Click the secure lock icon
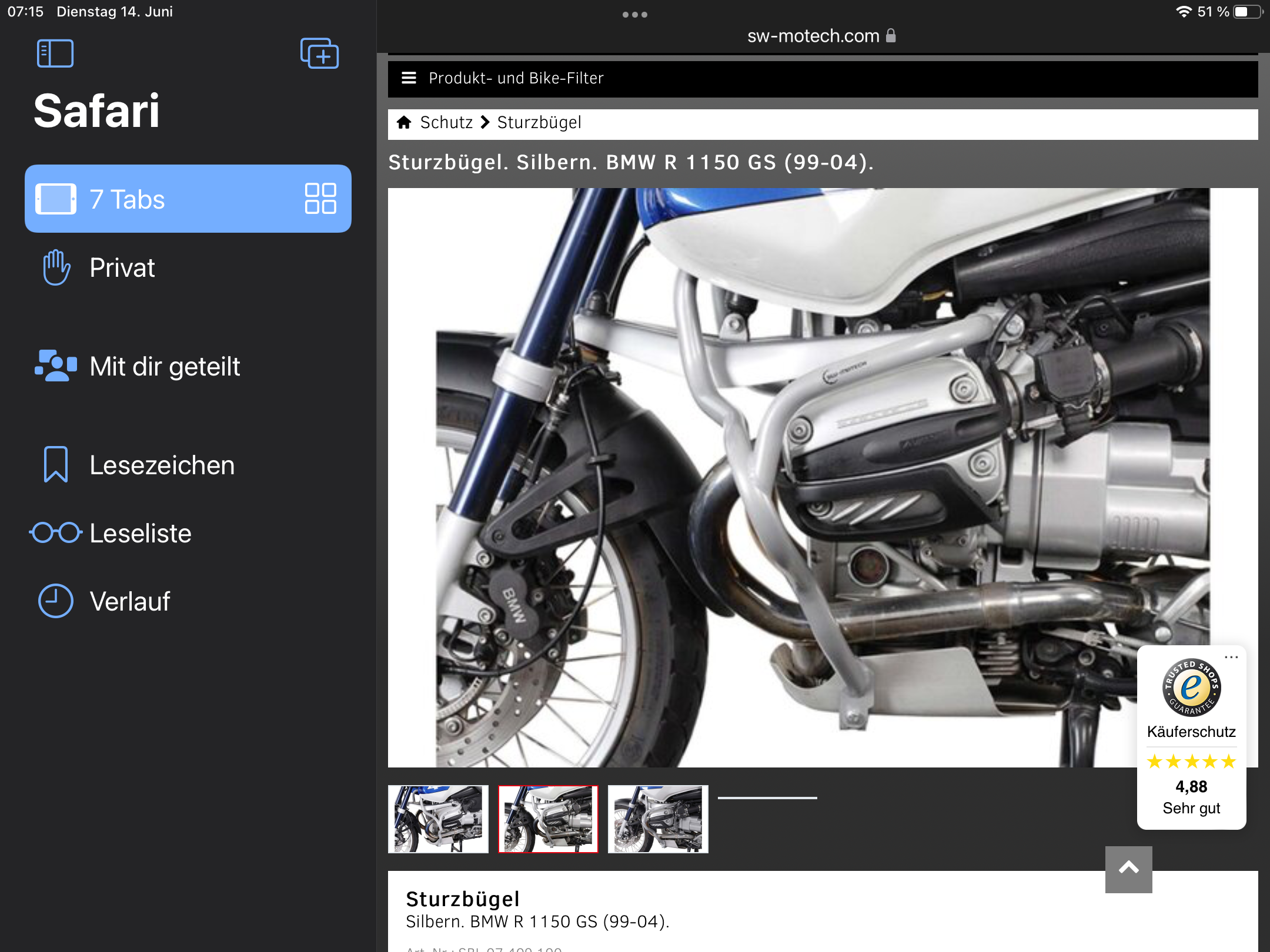The width and height of the screenshot is (1270, 952). tap(891, 36)
